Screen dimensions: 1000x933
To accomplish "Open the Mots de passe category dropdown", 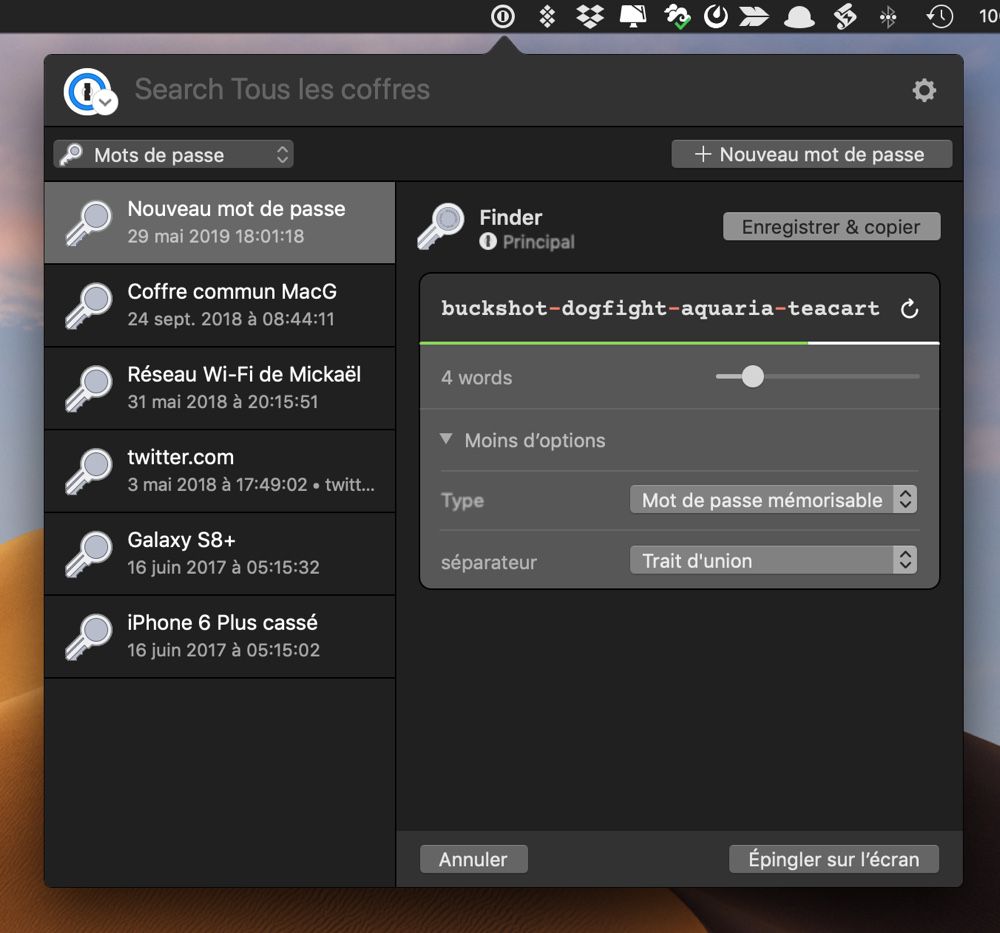I will [x=173, y=154].
